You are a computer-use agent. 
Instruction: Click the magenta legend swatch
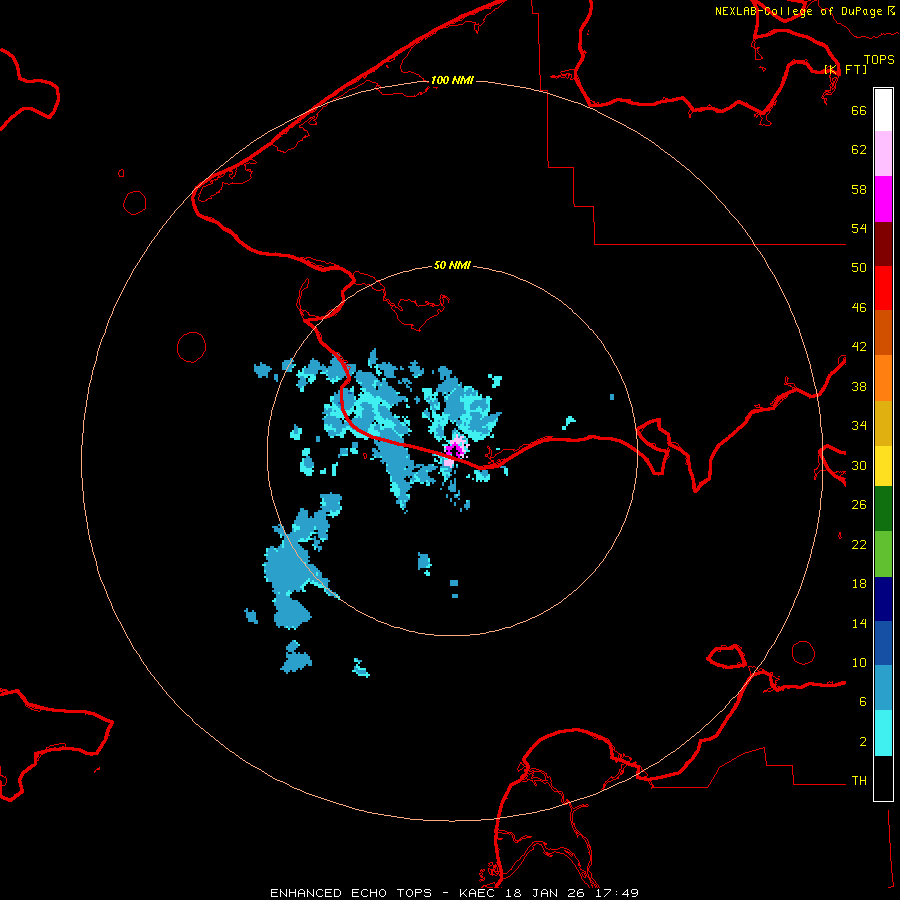883,199
